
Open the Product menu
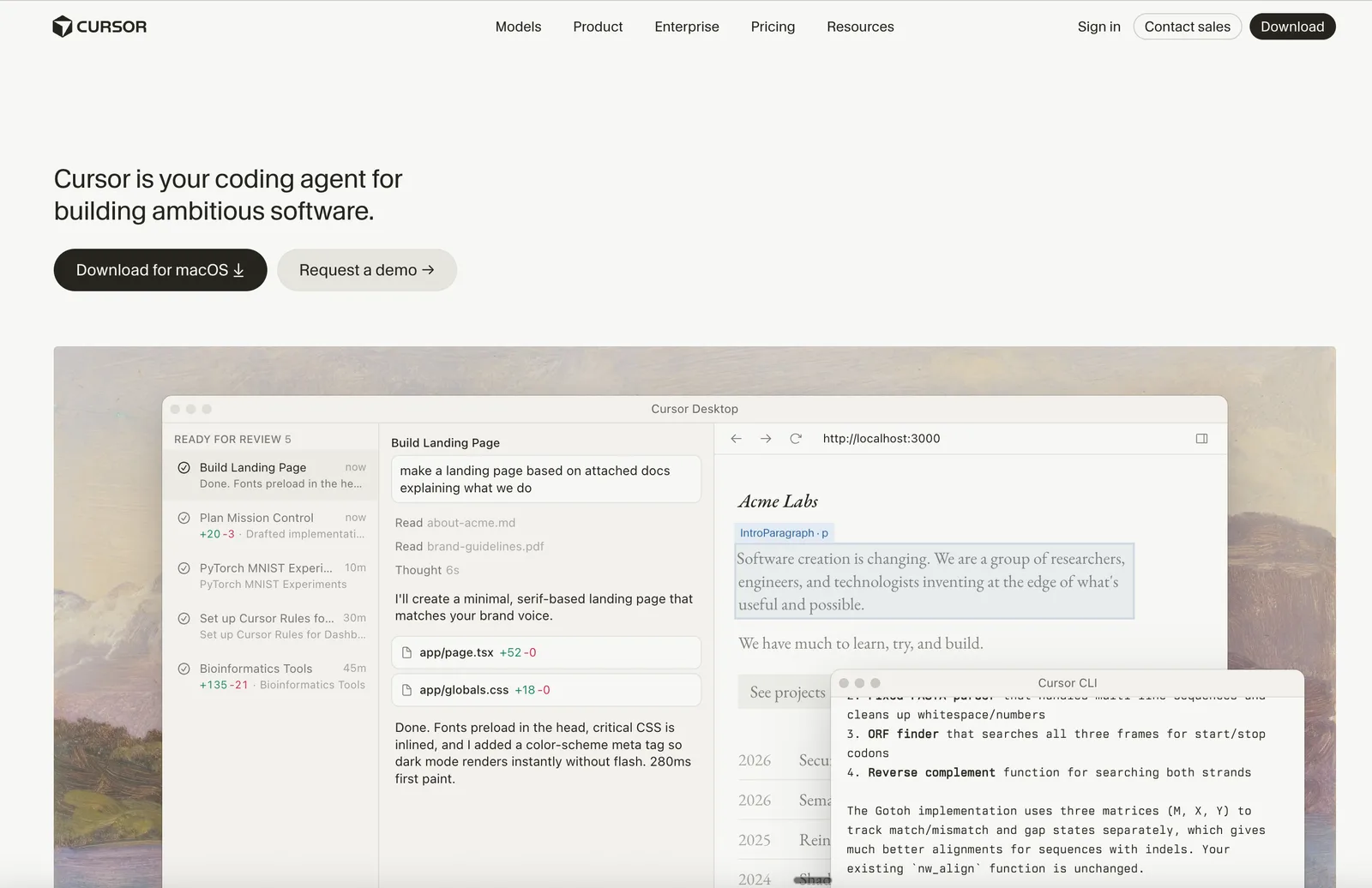point(598,27)
